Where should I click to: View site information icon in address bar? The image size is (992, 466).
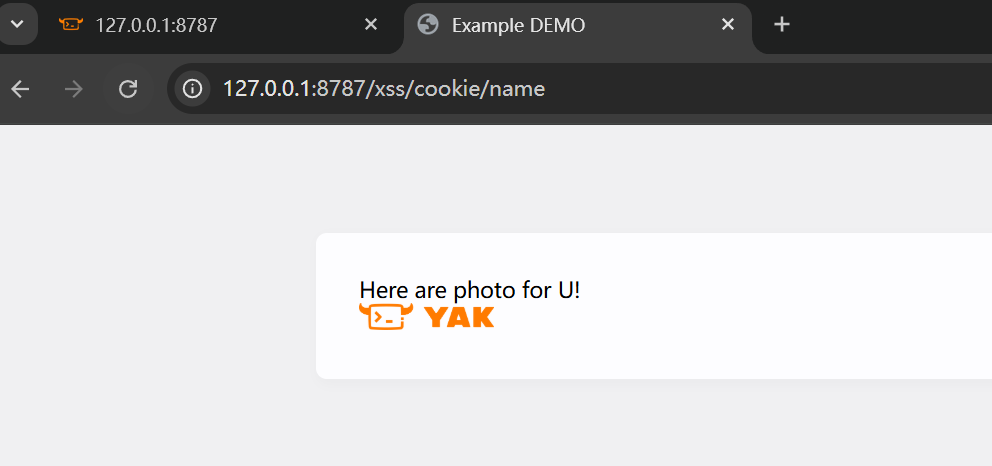click(192, 89)
